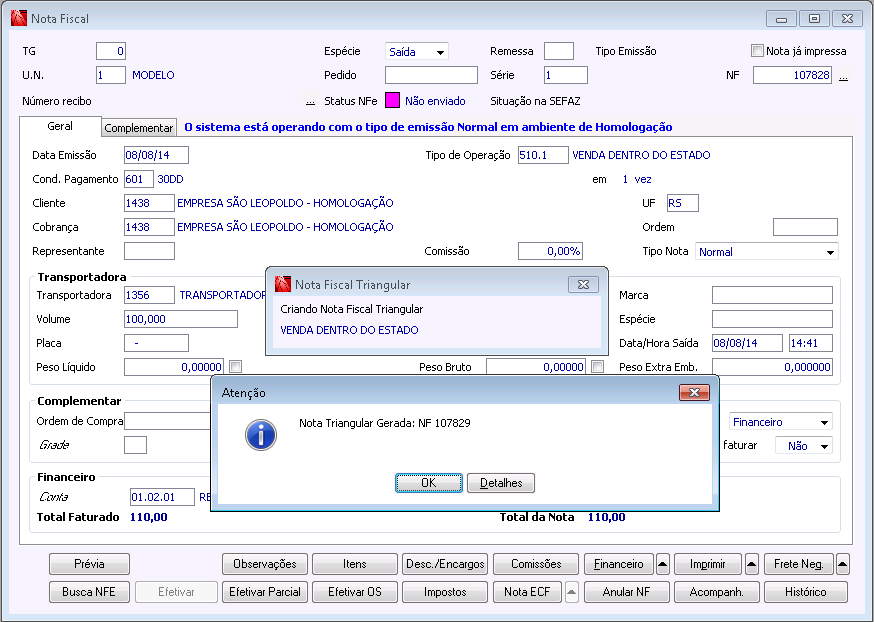874x622 pixels.
Task: Close the Atenção dialog with the red X
Action: point(694,392)
